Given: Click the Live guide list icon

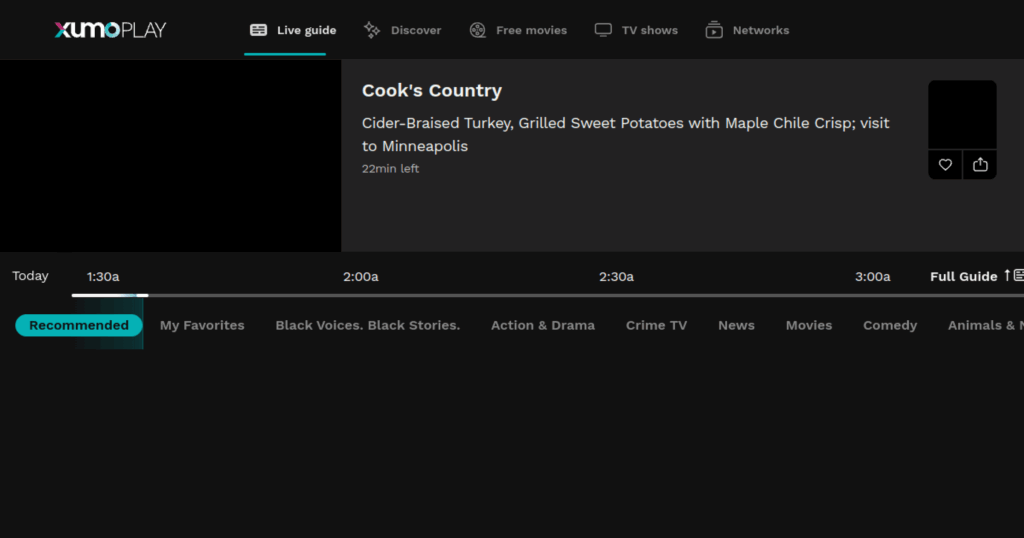Looking at the screenshot, I should 259,30.
